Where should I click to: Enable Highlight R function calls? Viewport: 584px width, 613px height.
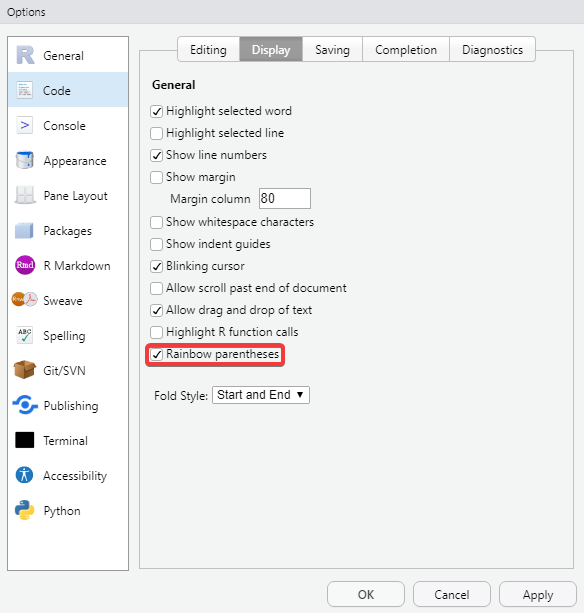click(156, 332)
